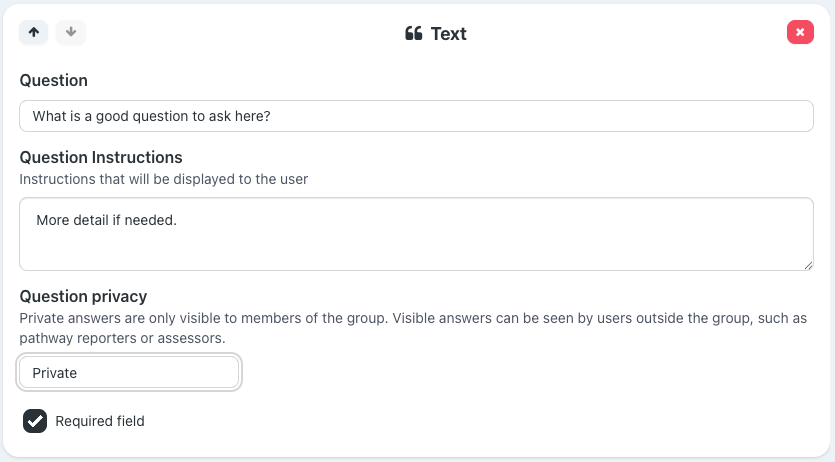Click the move-down arrow button
The height and width of the screenshot is (462, 835).
pyautogui.click(x=70, y=32)
